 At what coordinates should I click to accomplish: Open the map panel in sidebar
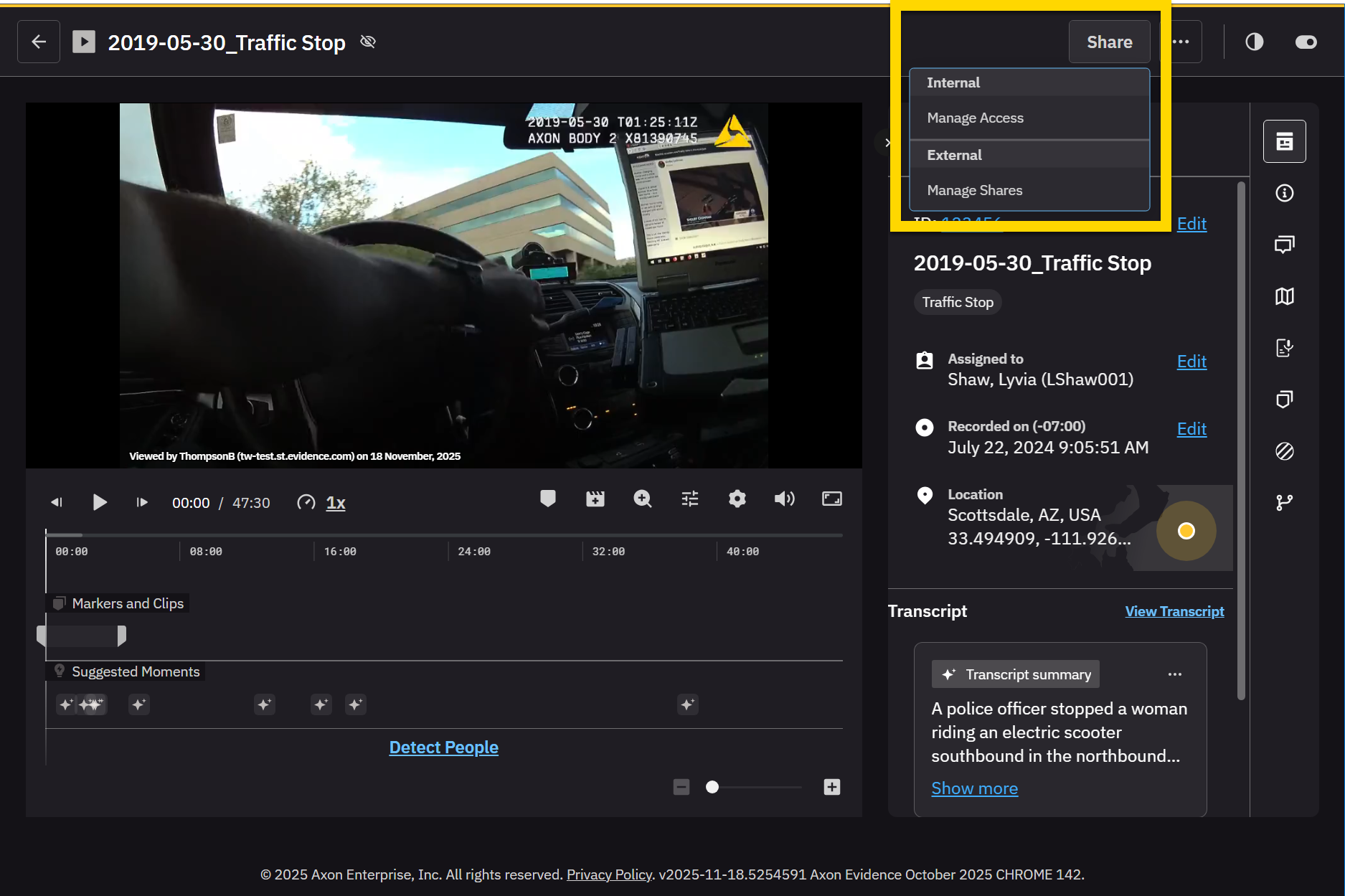coord(1284,296)
